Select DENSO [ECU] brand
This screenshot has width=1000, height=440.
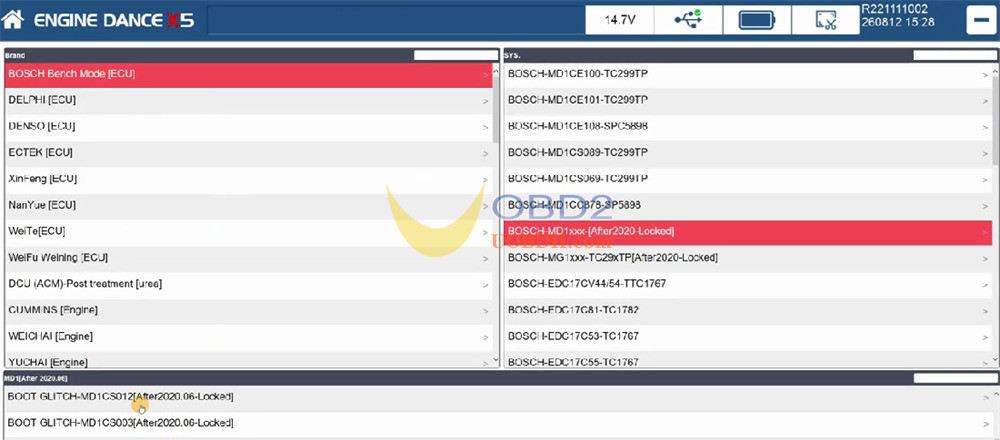(249, 127)
